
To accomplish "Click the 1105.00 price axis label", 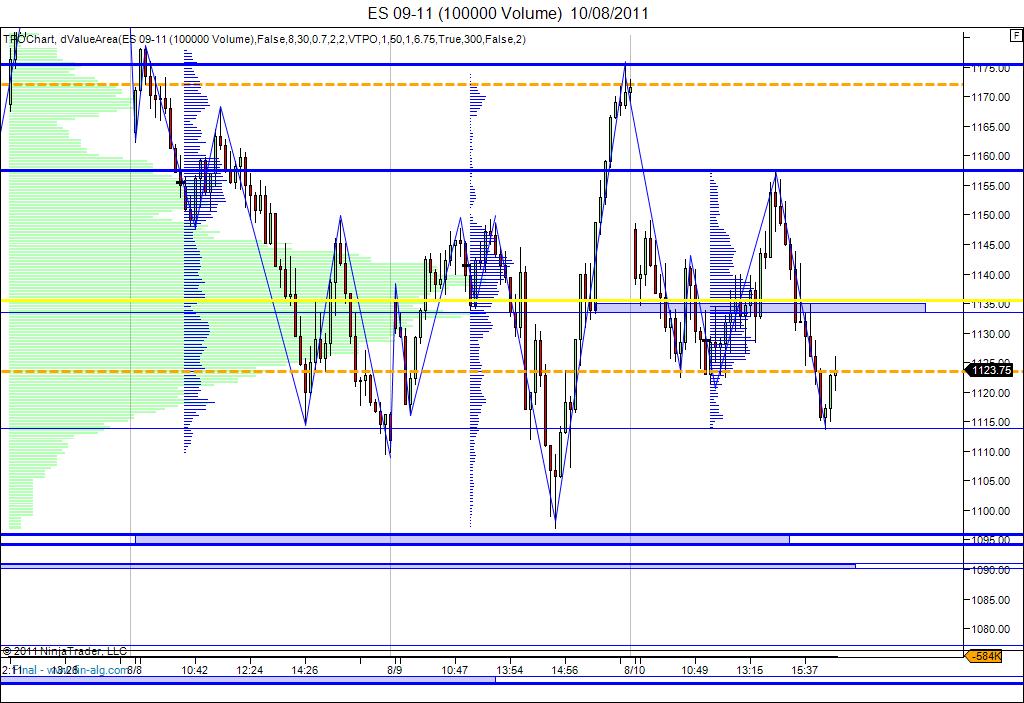I will [991, 481].
